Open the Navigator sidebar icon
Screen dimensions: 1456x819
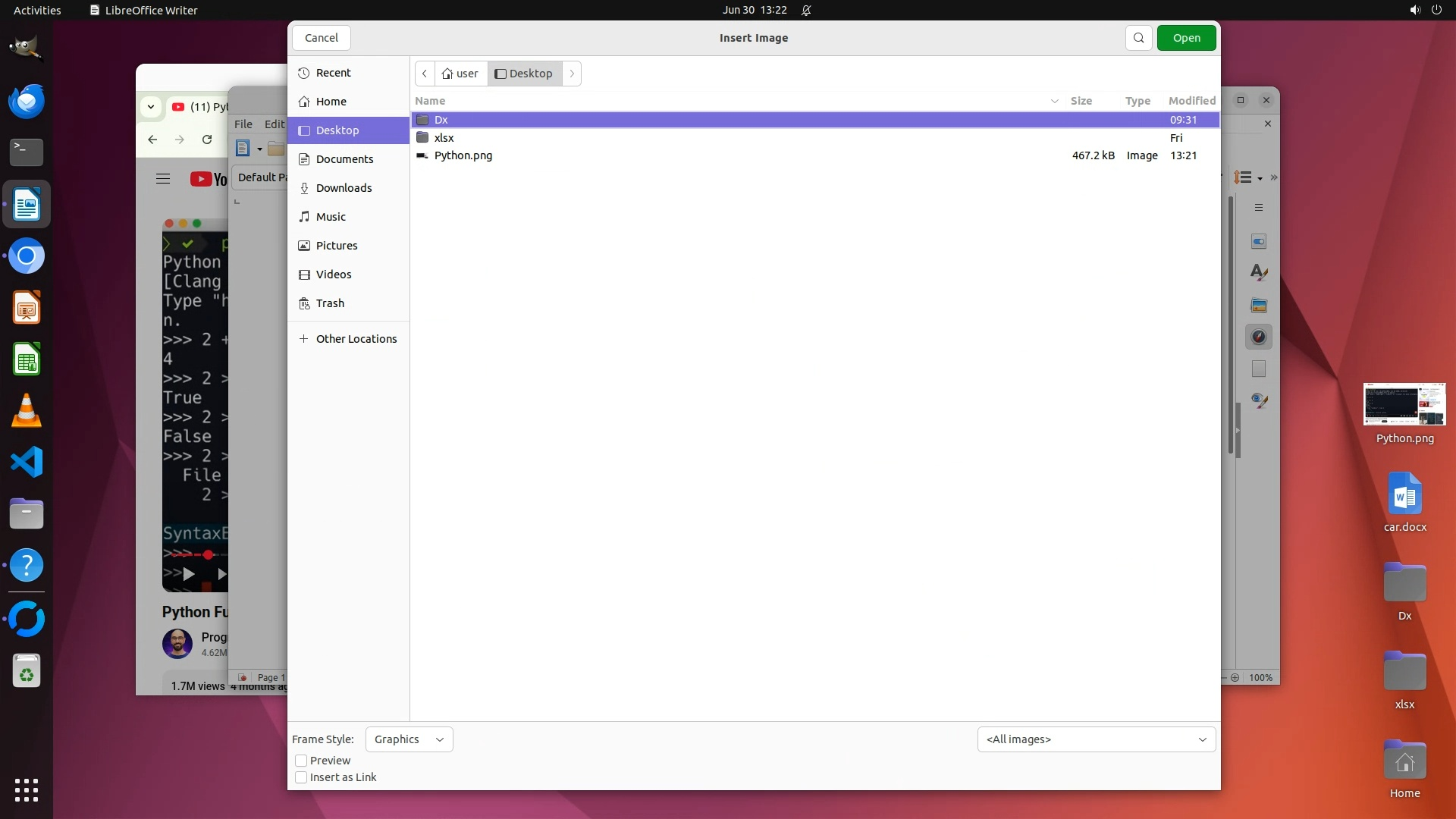coord(1259,337)
